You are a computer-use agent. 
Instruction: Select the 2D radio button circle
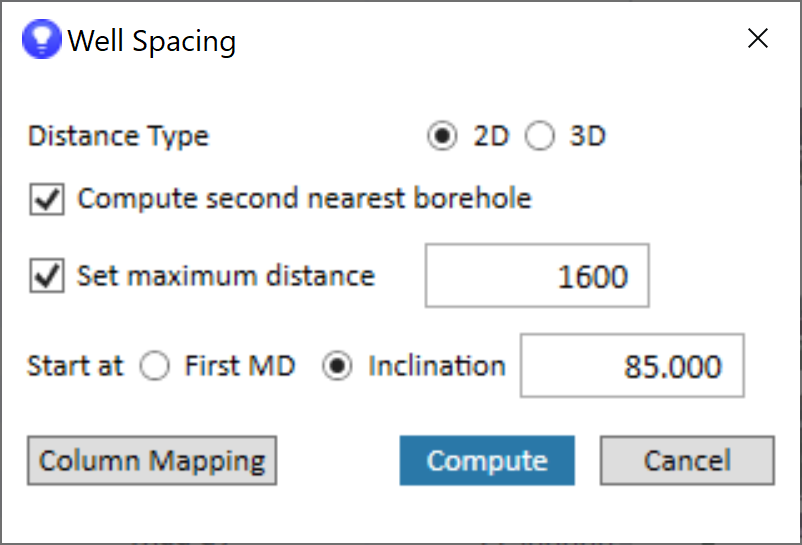(441, 136)
